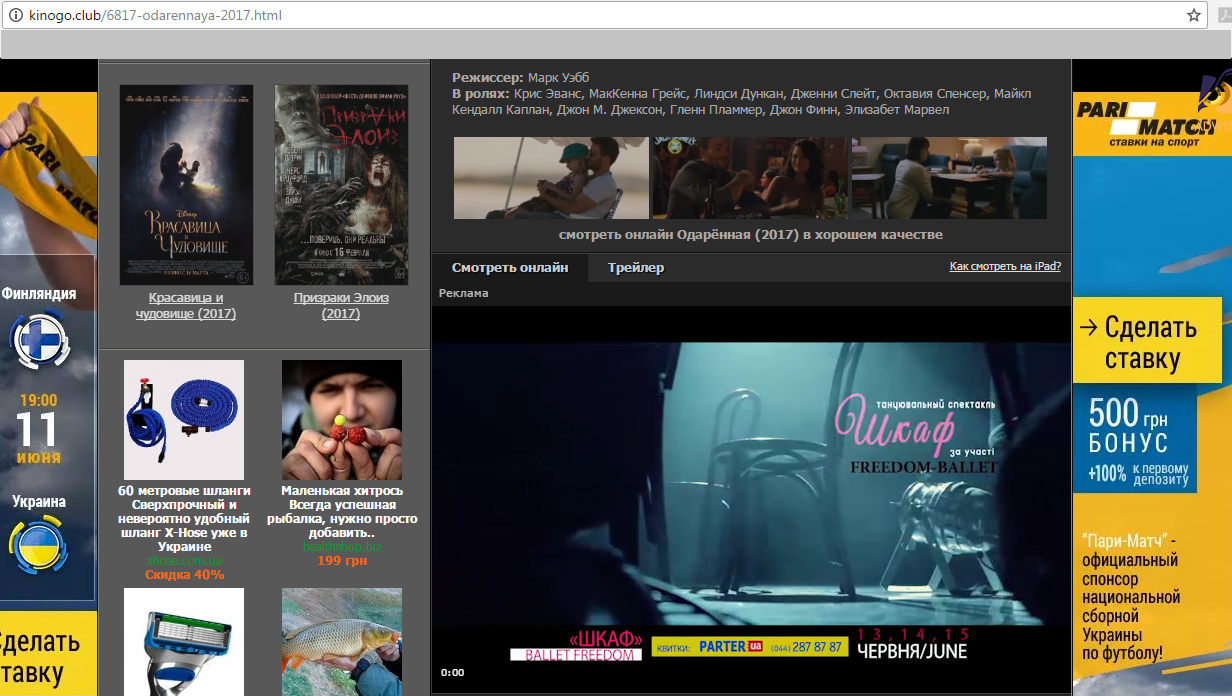
Task: Open the Призраки Элоиз poster
Action: click(x=341, y=185)
